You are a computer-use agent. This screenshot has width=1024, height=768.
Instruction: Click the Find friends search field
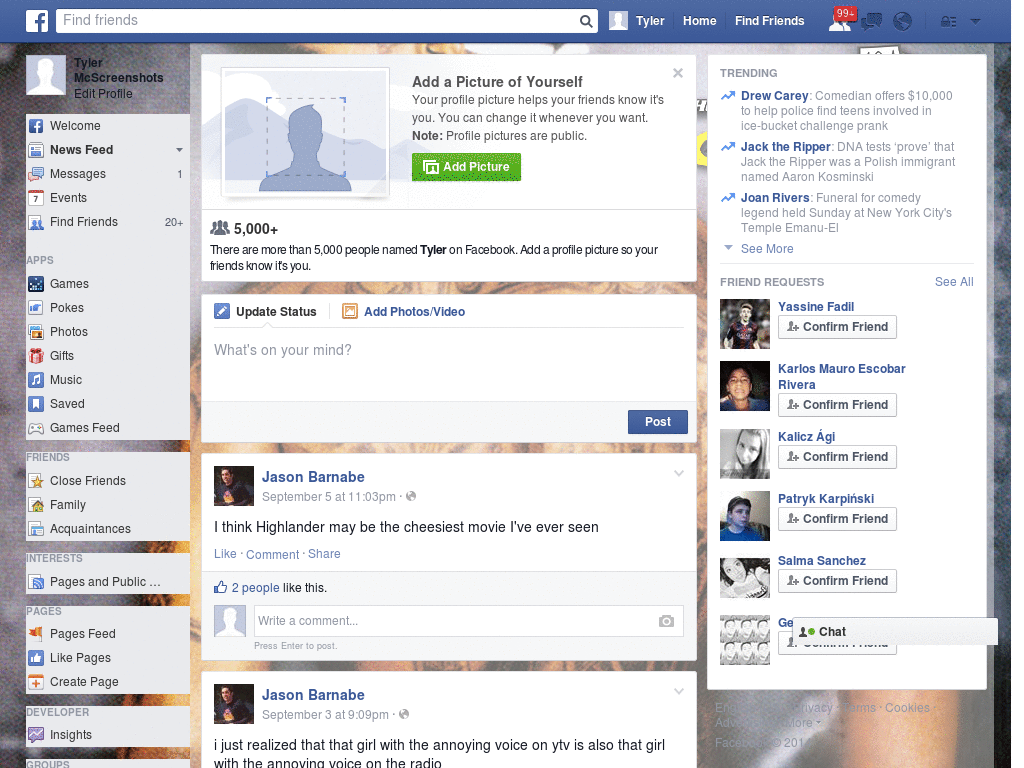click(317, 21)
